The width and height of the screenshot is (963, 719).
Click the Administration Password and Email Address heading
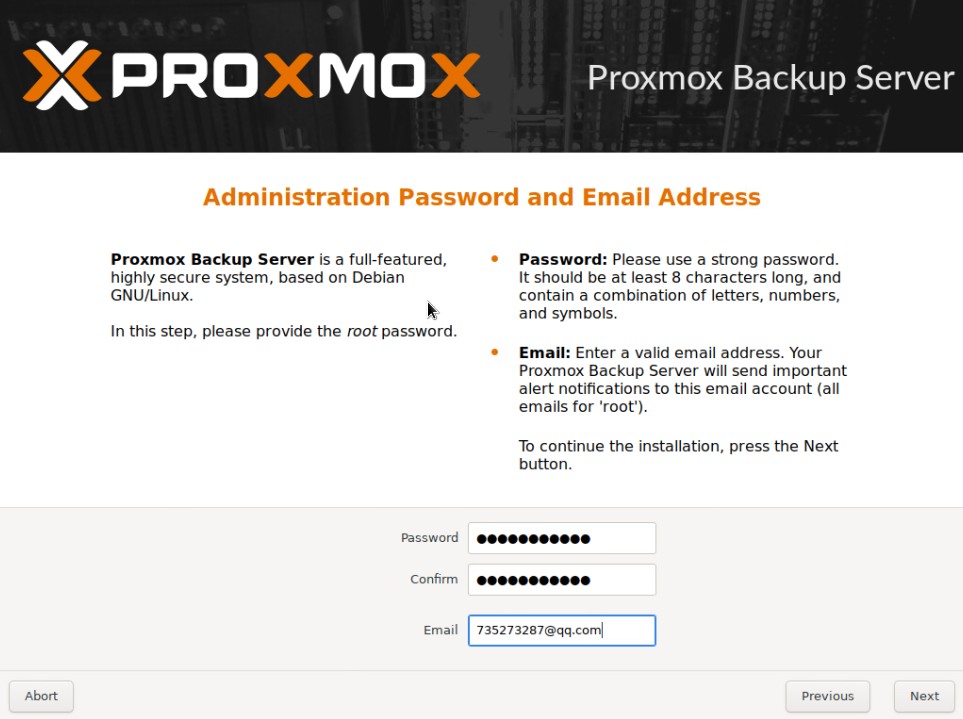(x=482, y=197)
